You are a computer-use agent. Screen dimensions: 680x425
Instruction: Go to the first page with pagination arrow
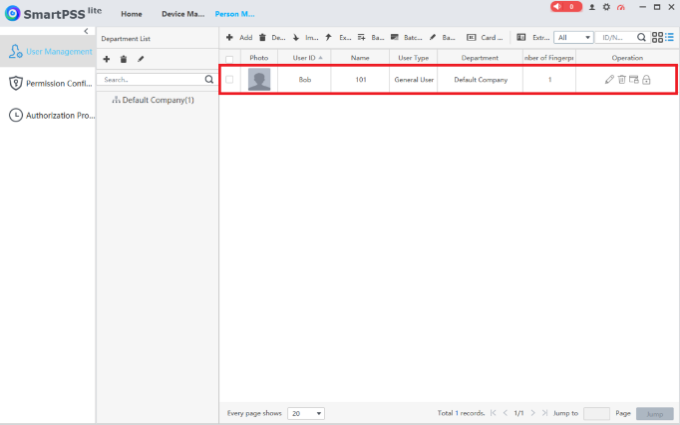point(493,413)
